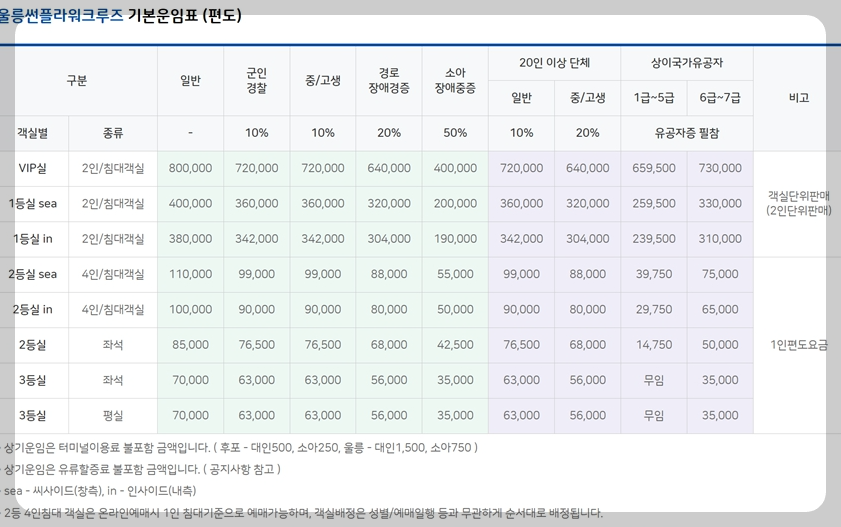Click the 2등실 sea '110,000' fare
The image size is (841, 527).
pyautogui.click(x=190, y=274)
